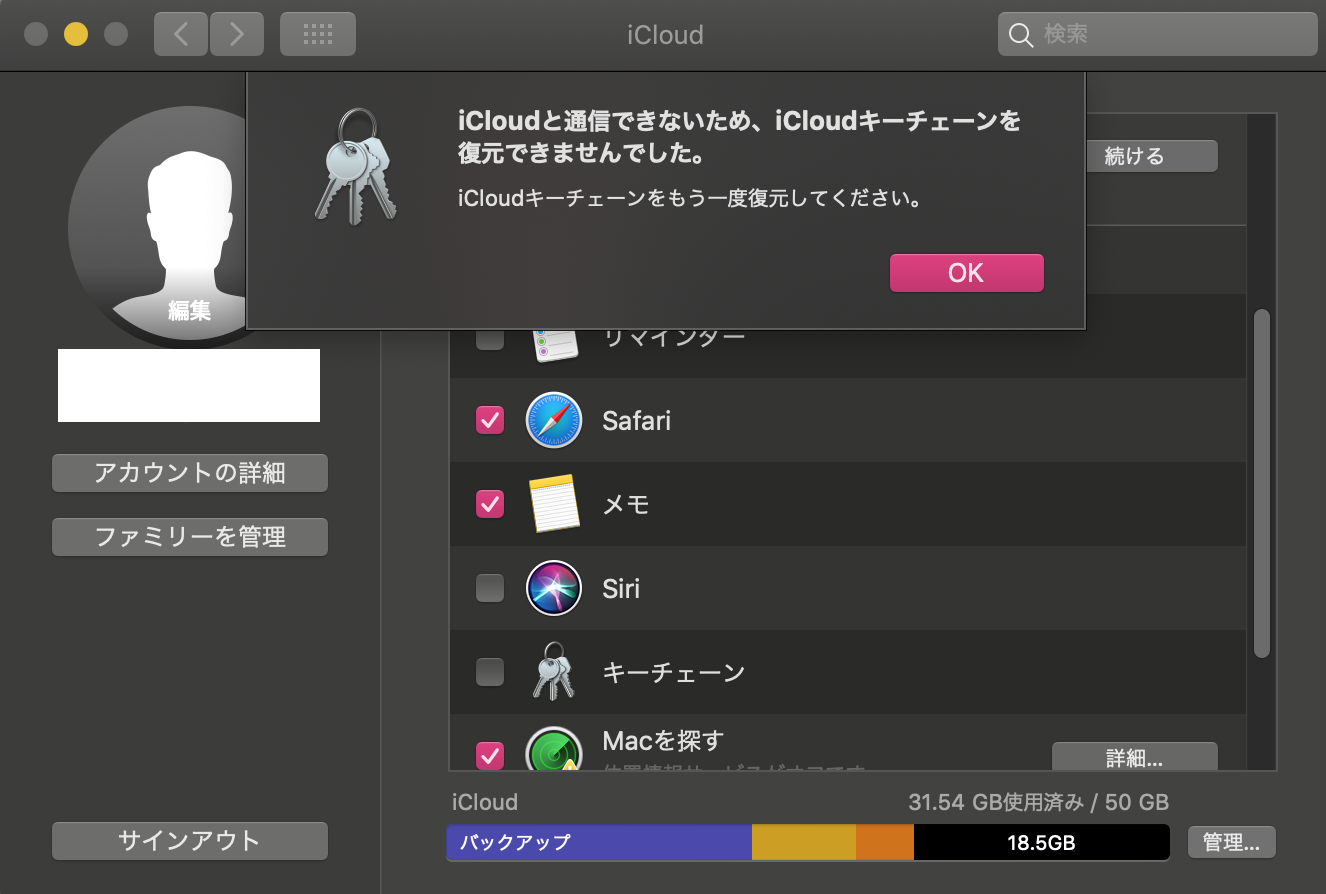Viewport: 1326px width, 894px height.
Task: Click the iCloud window title
Action: [x=665, y=35]
